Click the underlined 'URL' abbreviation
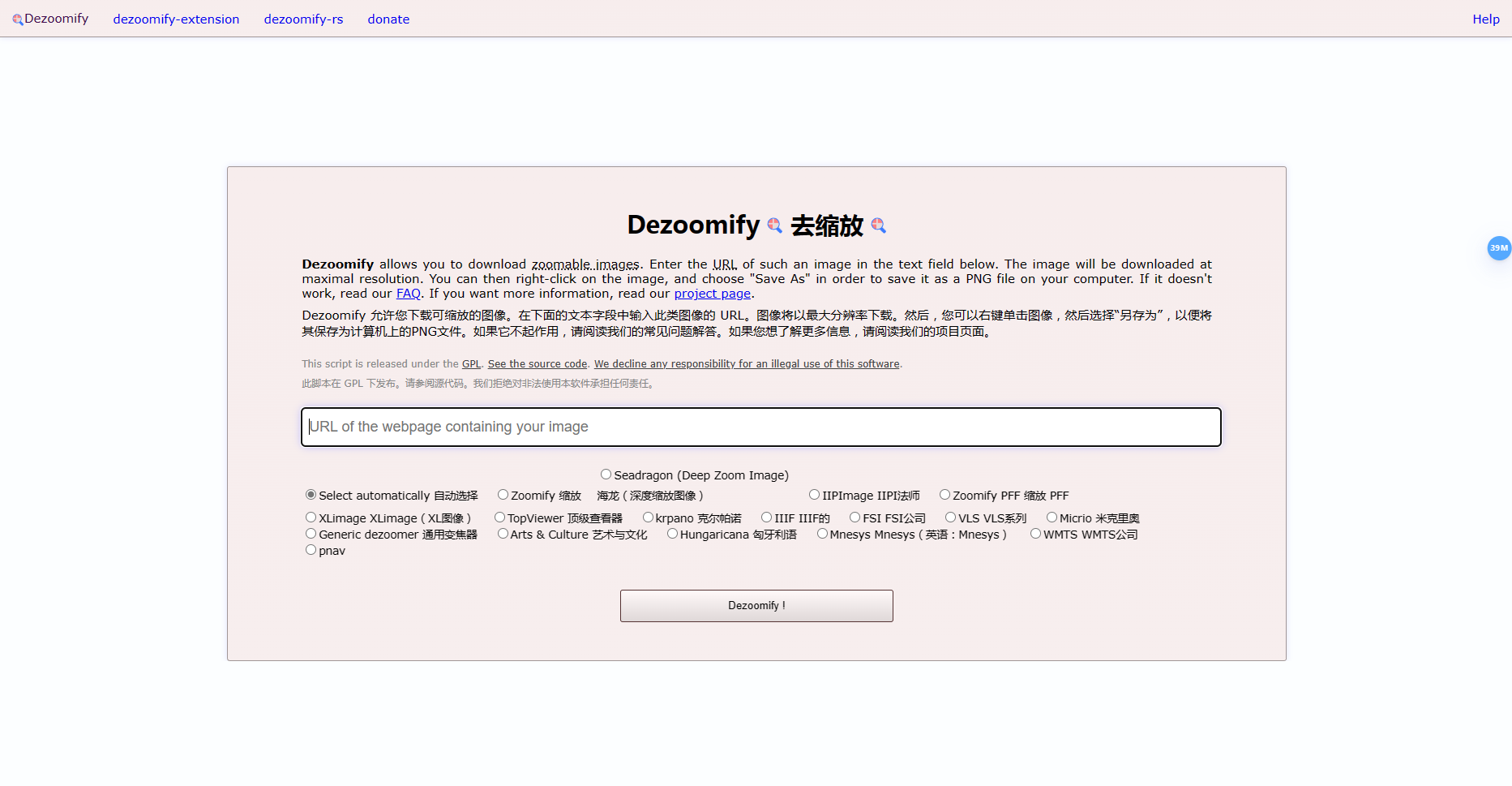The width and height of the screenshot is (1512, 786). (725, 264)
